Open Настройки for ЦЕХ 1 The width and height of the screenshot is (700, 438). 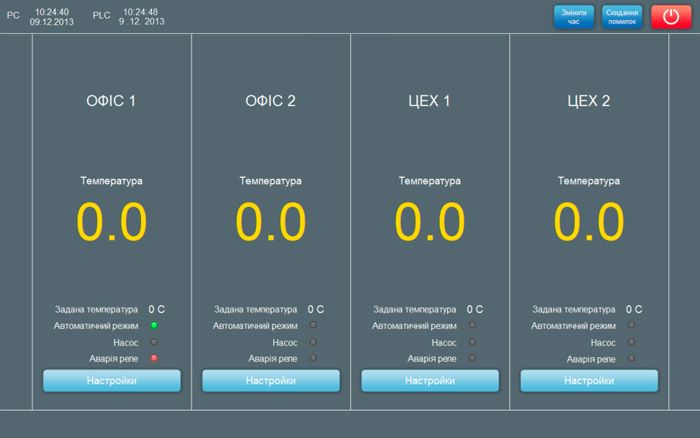(430, 381)
